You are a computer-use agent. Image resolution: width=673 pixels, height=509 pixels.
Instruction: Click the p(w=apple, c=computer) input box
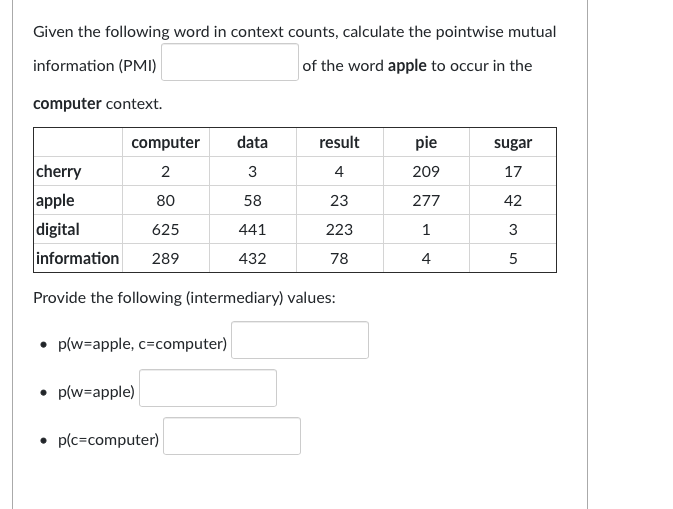click(300, 340)
